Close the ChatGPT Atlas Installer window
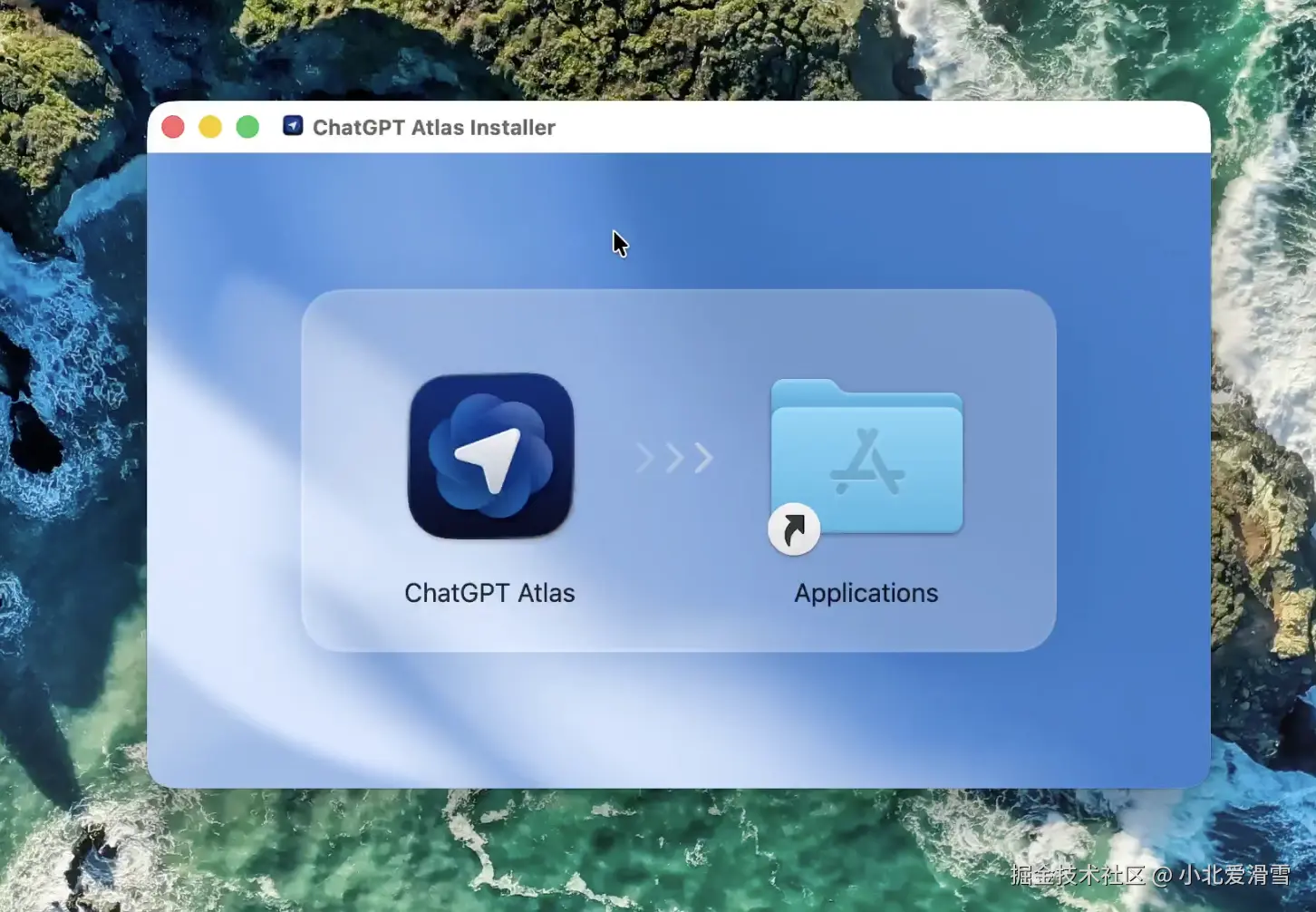The width and height of the screenshot is (1316, 912). 173,127
